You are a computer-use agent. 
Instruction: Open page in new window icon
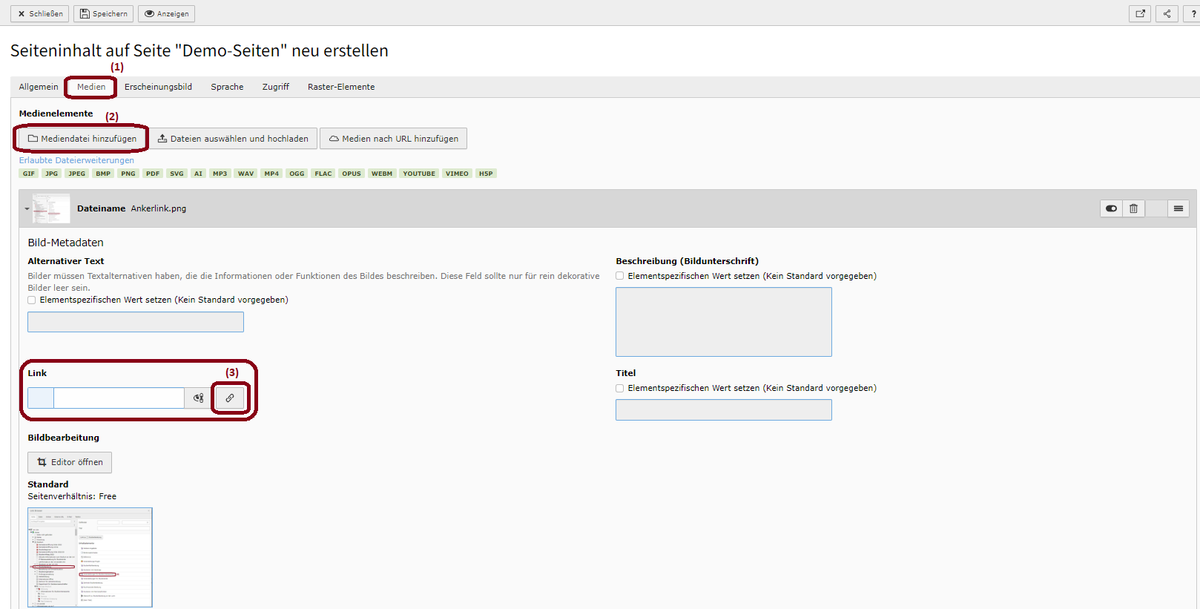[1140, 13]
